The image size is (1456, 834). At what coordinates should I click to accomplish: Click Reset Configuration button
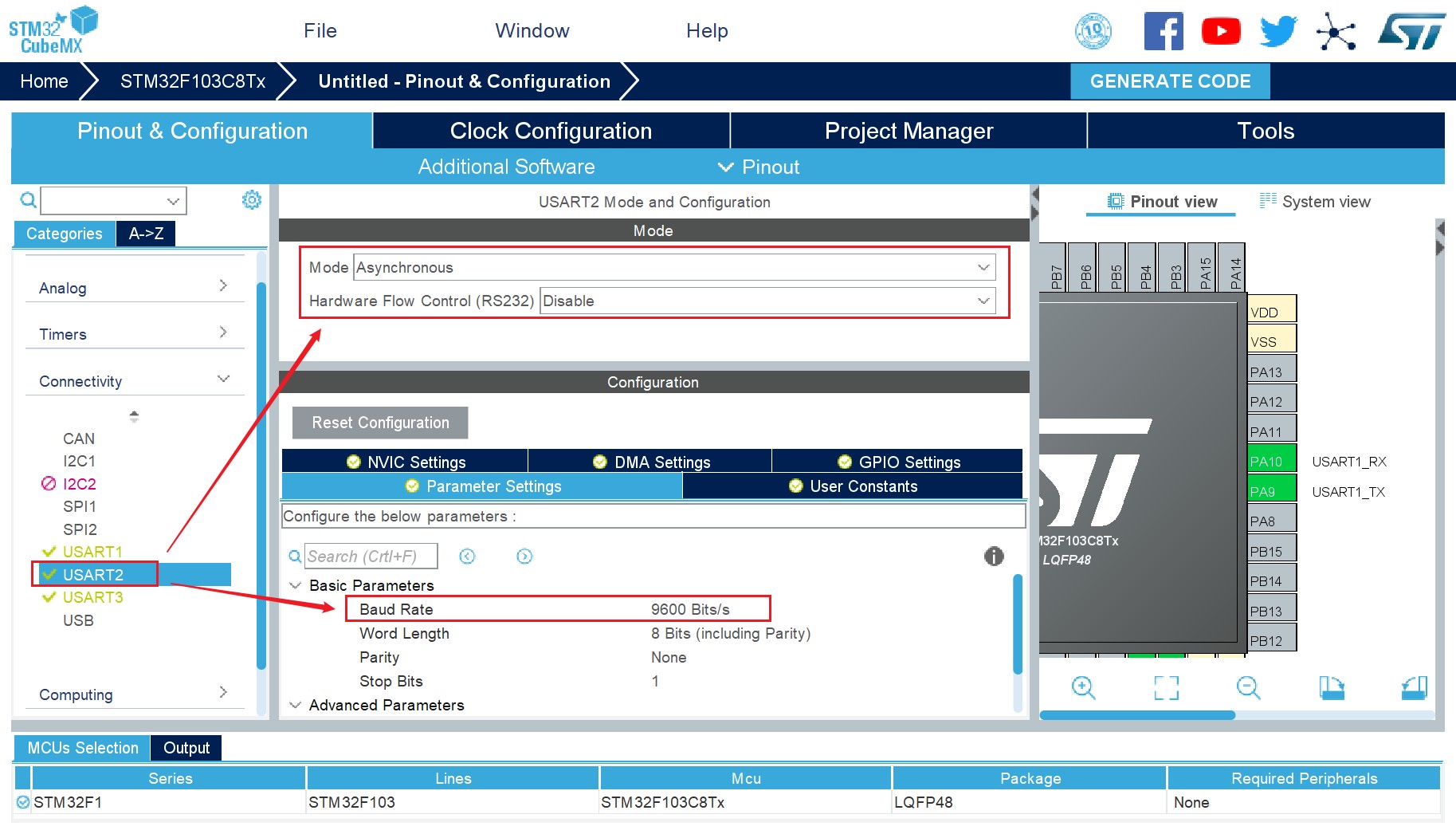tap(380, 423)
